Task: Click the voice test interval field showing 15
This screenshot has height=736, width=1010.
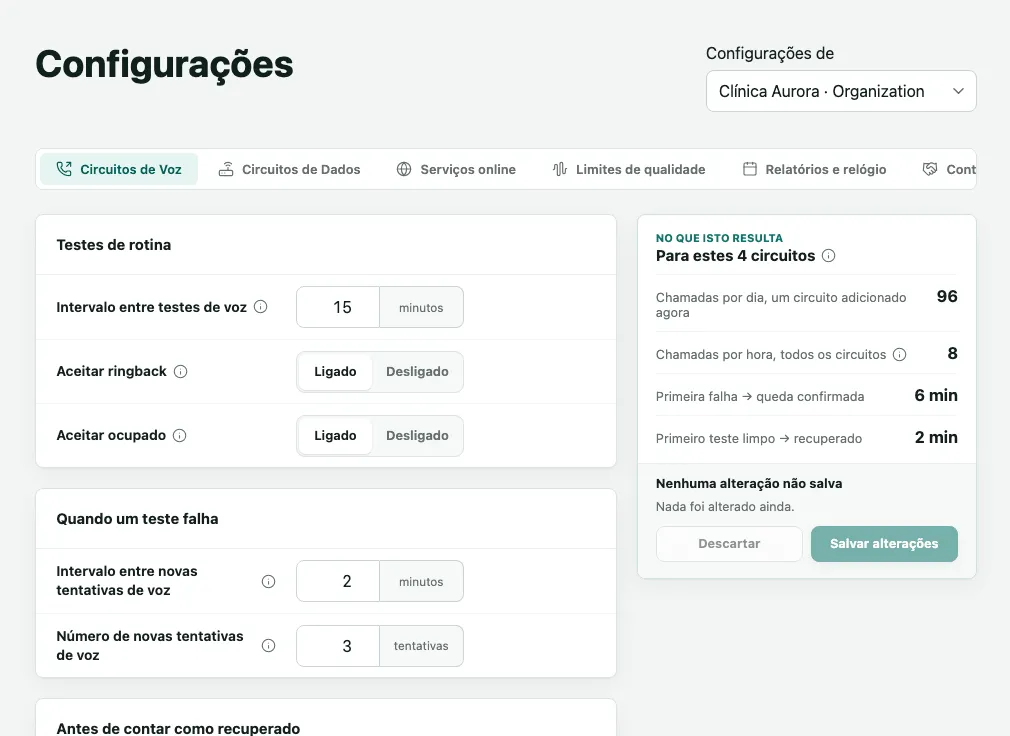Action: [x=339, y=307]
